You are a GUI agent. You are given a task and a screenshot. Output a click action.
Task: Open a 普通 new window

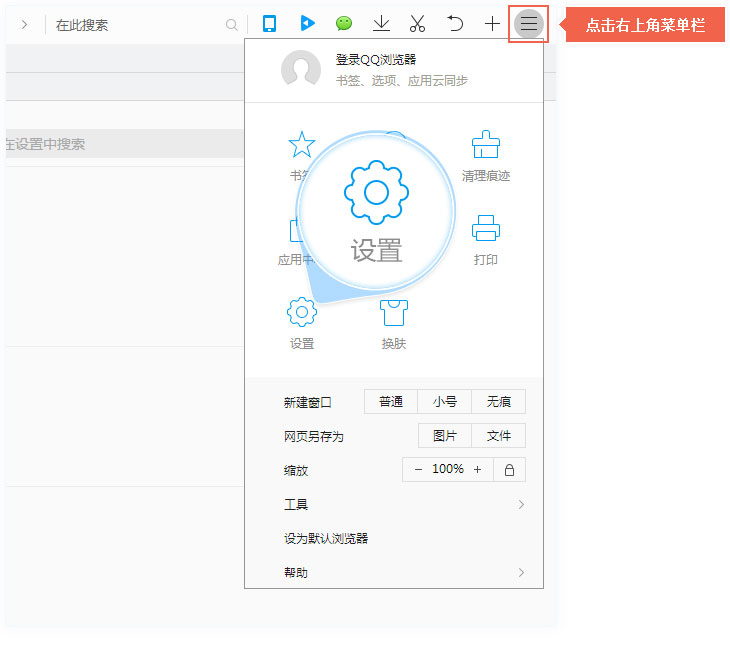pyautogui.click(x=391, y=401)
